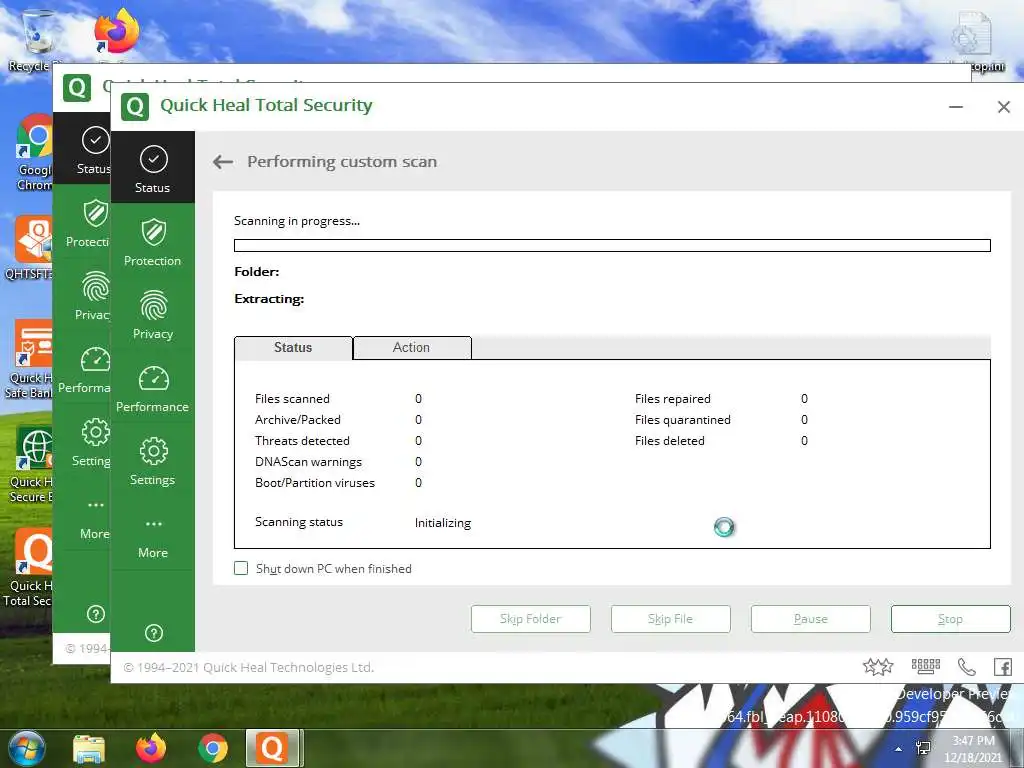Viewport: 1024px width, 768px height.
Task: Go back with the arrow beside Performing custom scan
Action: tap(223, 162)
